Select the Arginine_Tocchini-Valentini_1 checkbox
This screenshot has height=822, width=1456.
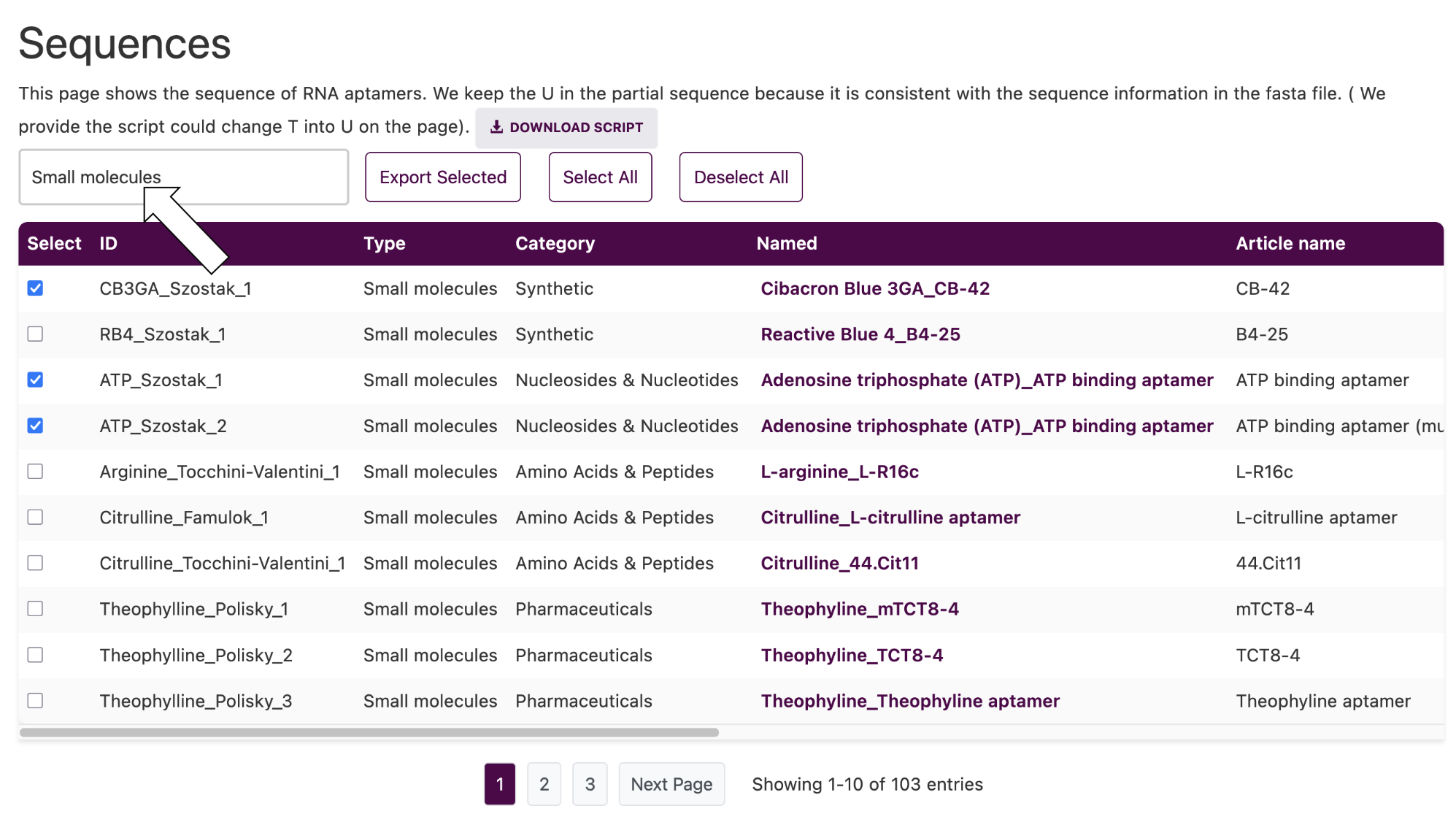(35, 472)
